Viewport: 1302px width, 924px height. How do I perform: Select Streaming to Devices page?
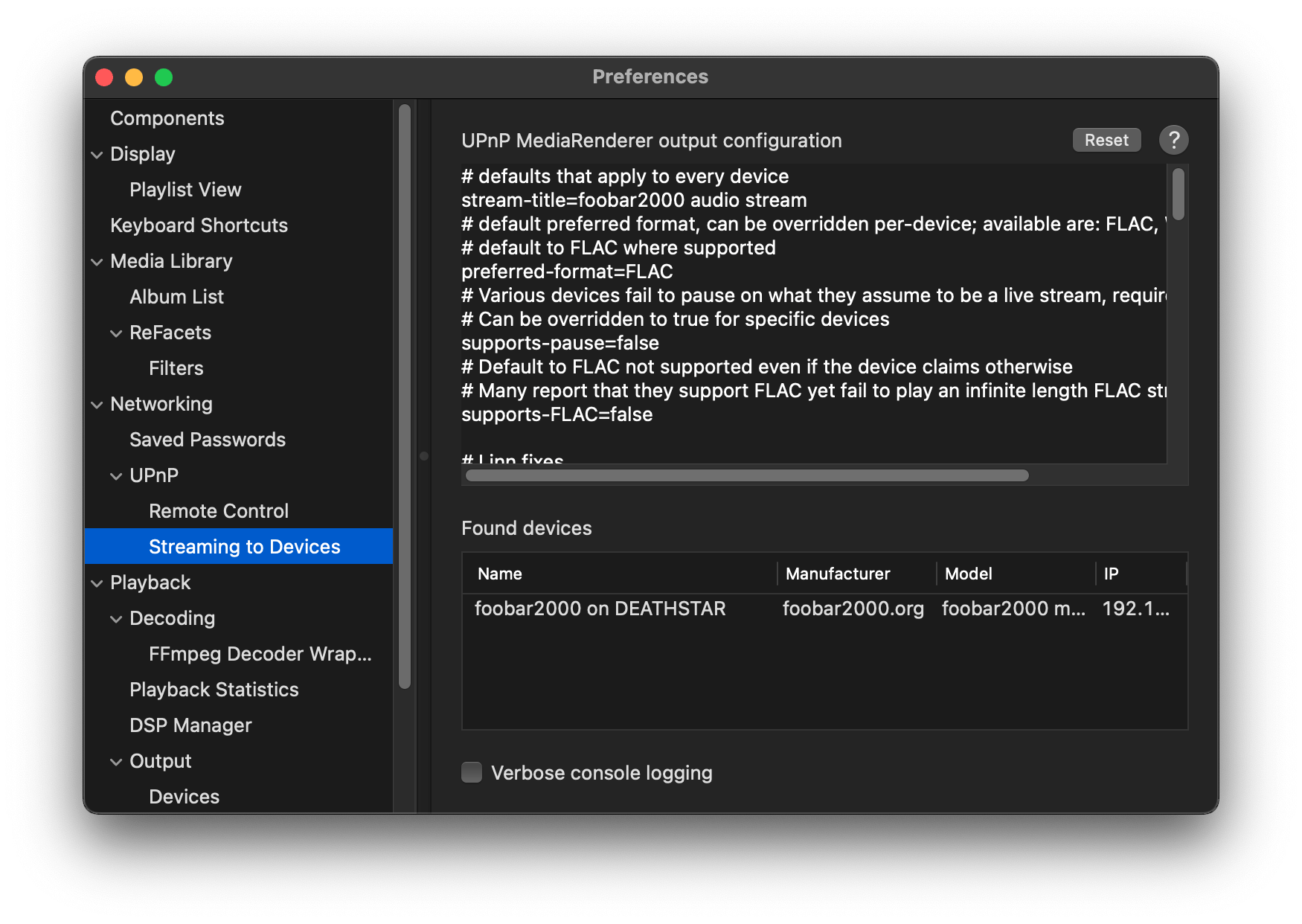[238, 546]
